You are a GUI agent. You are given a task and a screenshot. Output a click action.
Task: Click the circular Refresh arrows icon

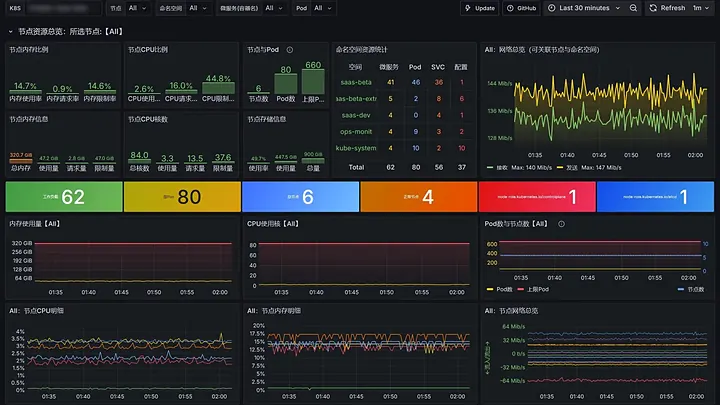(653, 8)
